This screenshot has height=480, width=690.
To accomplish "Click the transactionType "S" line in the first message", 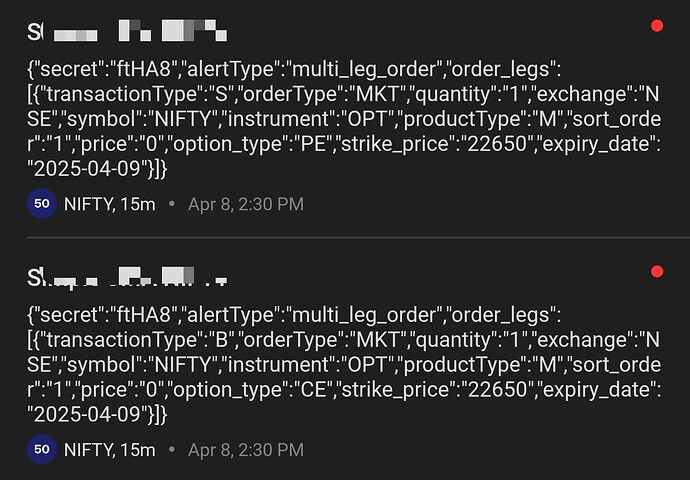I will [343, 94].
